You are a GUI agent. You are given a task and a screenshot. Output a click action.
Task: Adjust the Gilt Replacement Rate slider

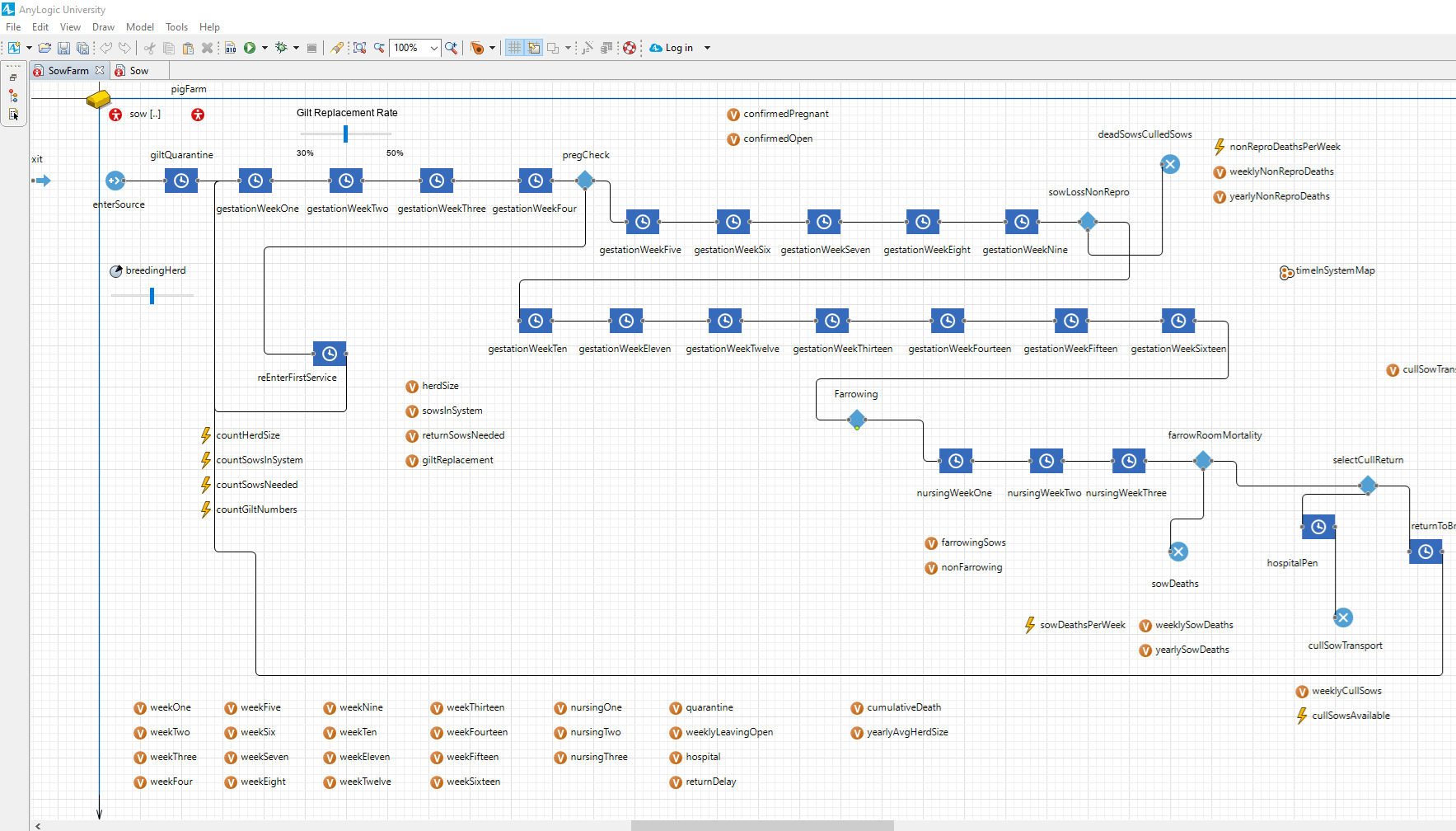pos(345,133)
